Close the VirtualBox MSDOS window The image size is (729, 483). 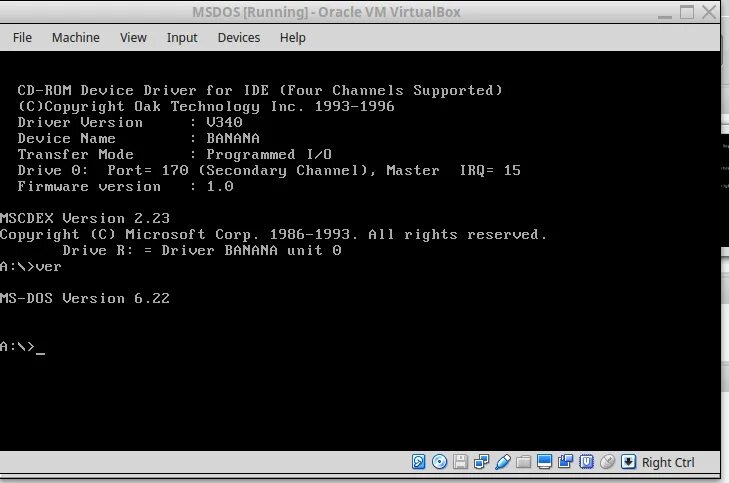(x=709, y=12)
